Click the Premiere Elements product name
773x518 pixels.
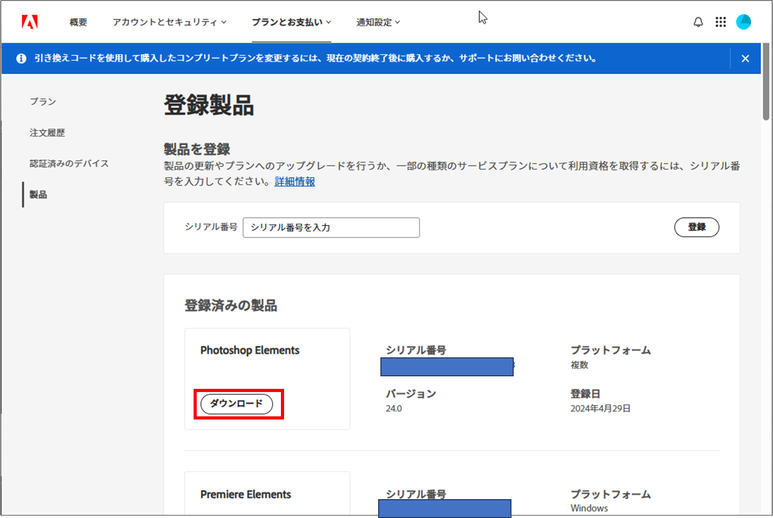click(x=246, y=494)
